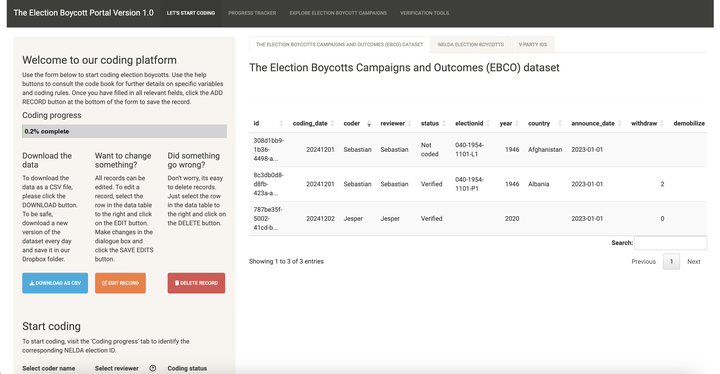This screenshot has width=720, height=374.
Task: Open Explore Election Boycott Campaigns tab
Action: pos(338,13)
